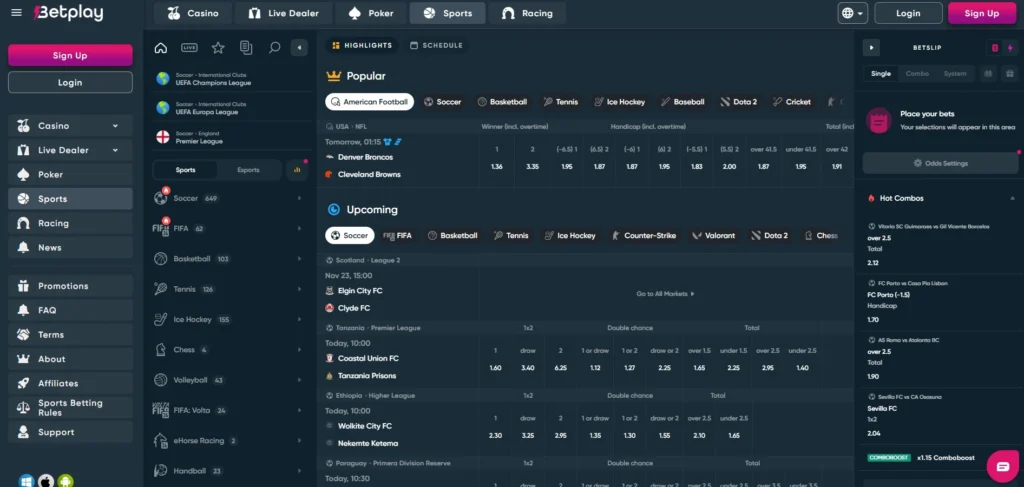Open Poker in top navigation
Viewport: 1024px width, 487px height.
(x=370, y=13)
